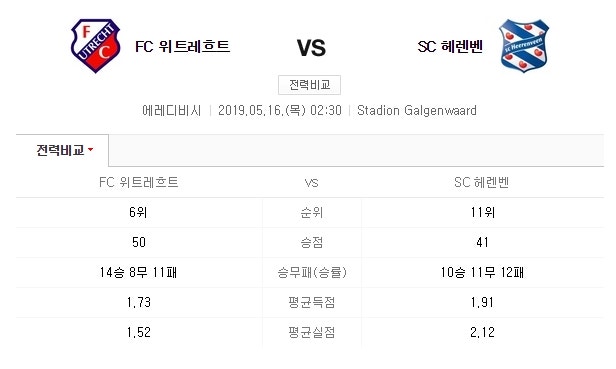Screen dimensions: 616x369
Task: Click Utrecht's 14승 8무 11패 record cell
Action: coord(138,272)
